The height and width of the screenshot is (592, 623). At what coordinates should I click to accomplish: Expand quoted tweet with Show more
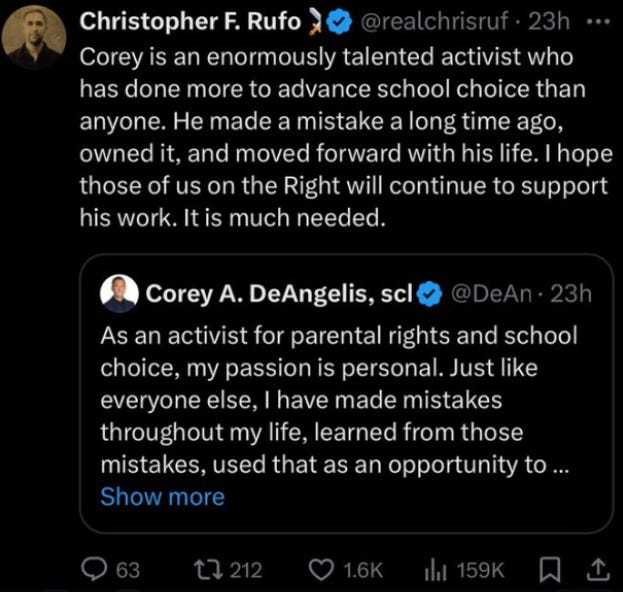click(162, 497)
